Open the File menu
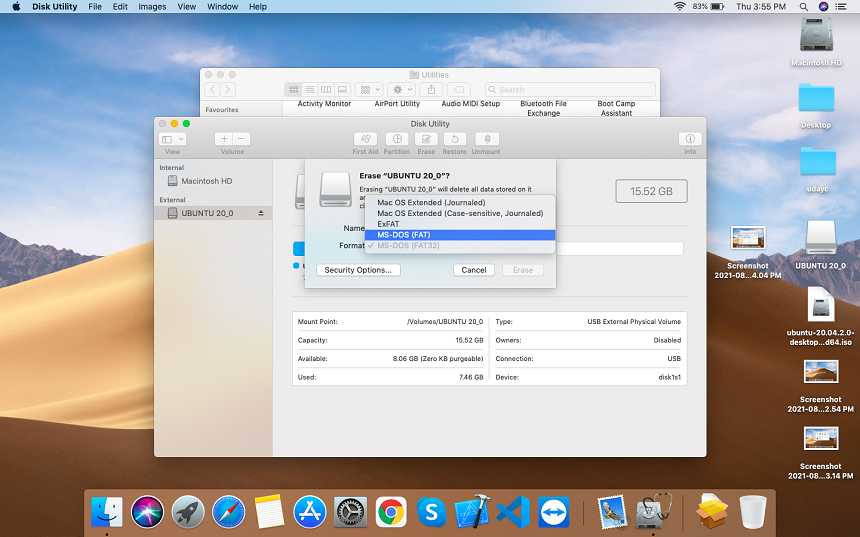860x537 pixels. (95, 7)
